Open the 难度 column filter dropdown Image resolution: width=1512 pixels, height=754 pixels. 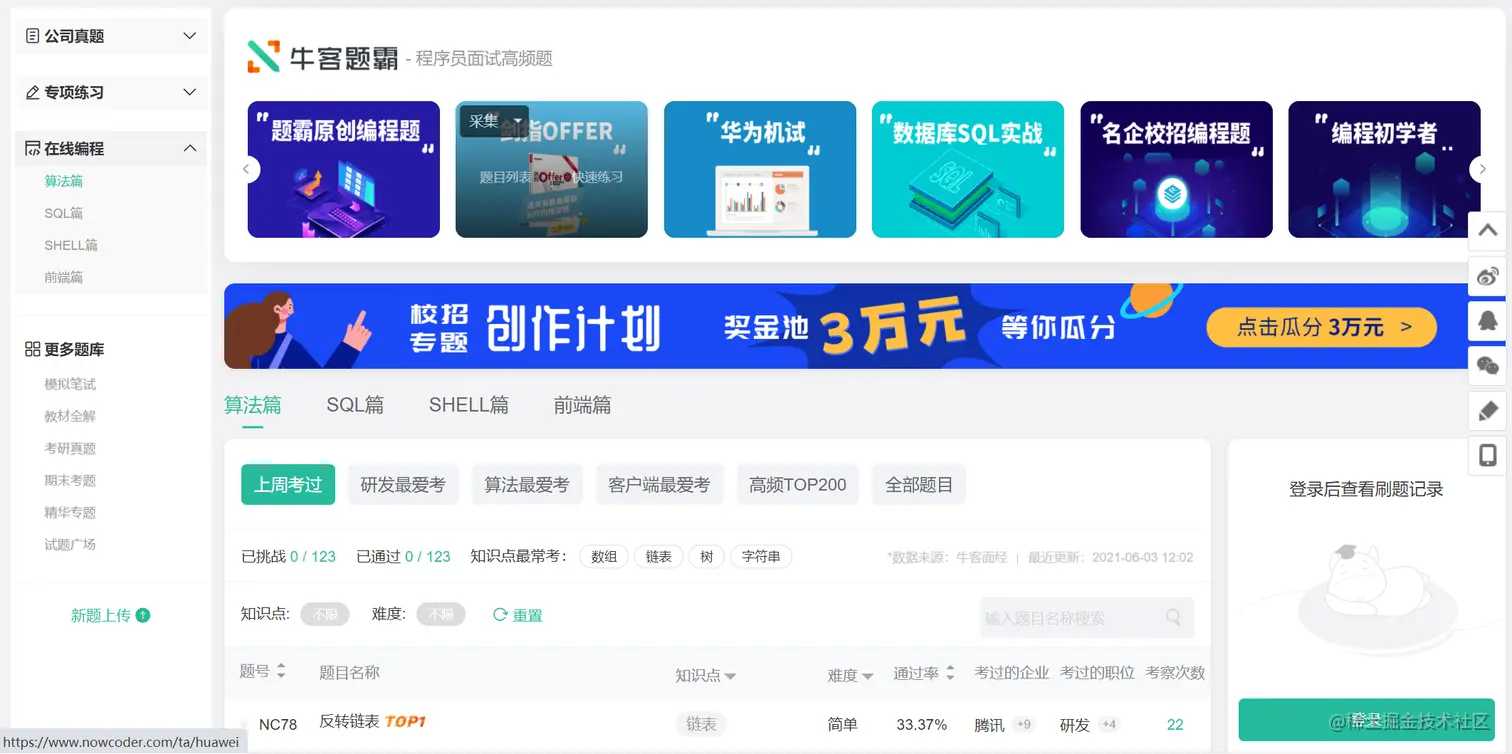[x=867, y=676]
